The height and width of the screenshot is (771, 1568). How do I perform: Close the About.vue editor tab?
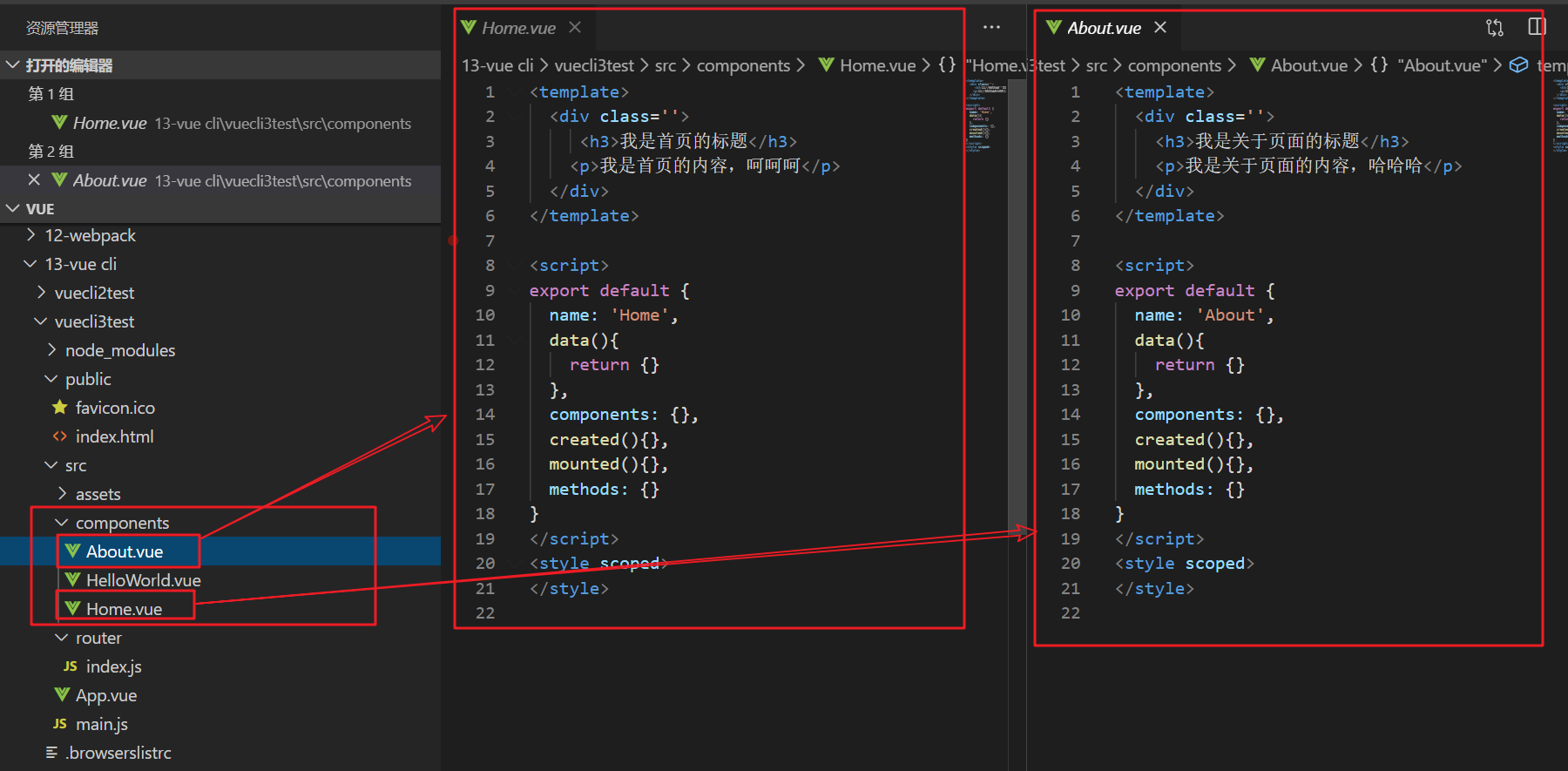pos(1160,27)
